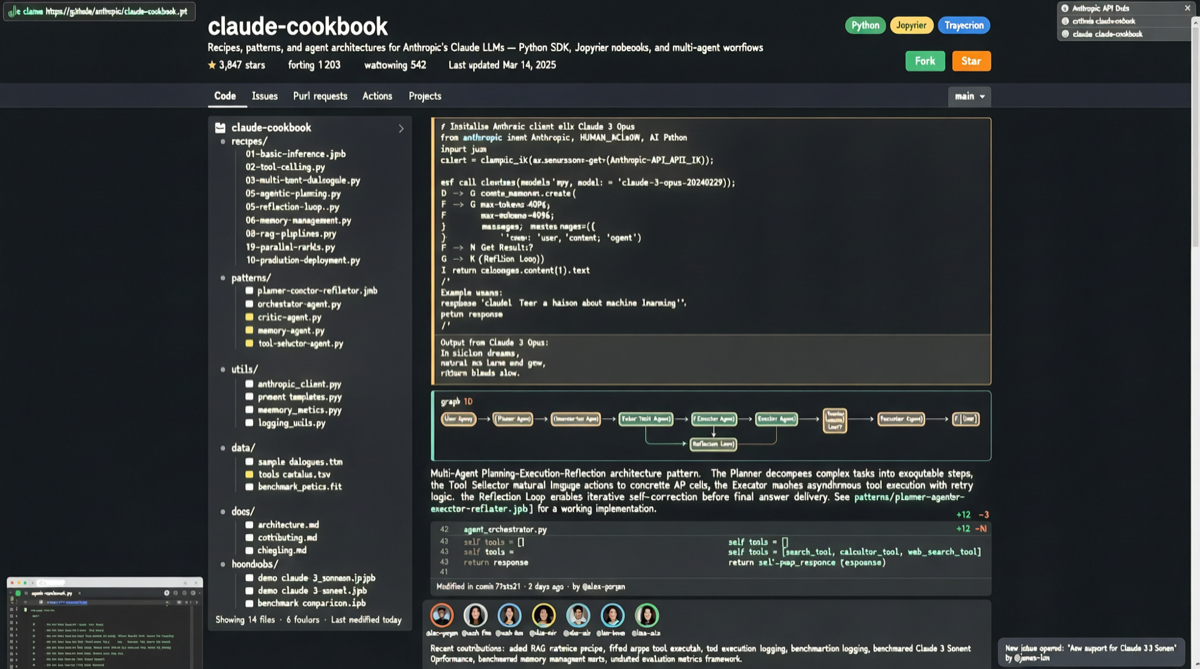This screenshot has height=669, width=1200.
Task: Click the yellow icon of critic-agent.py
Action: tap(249, 317)
